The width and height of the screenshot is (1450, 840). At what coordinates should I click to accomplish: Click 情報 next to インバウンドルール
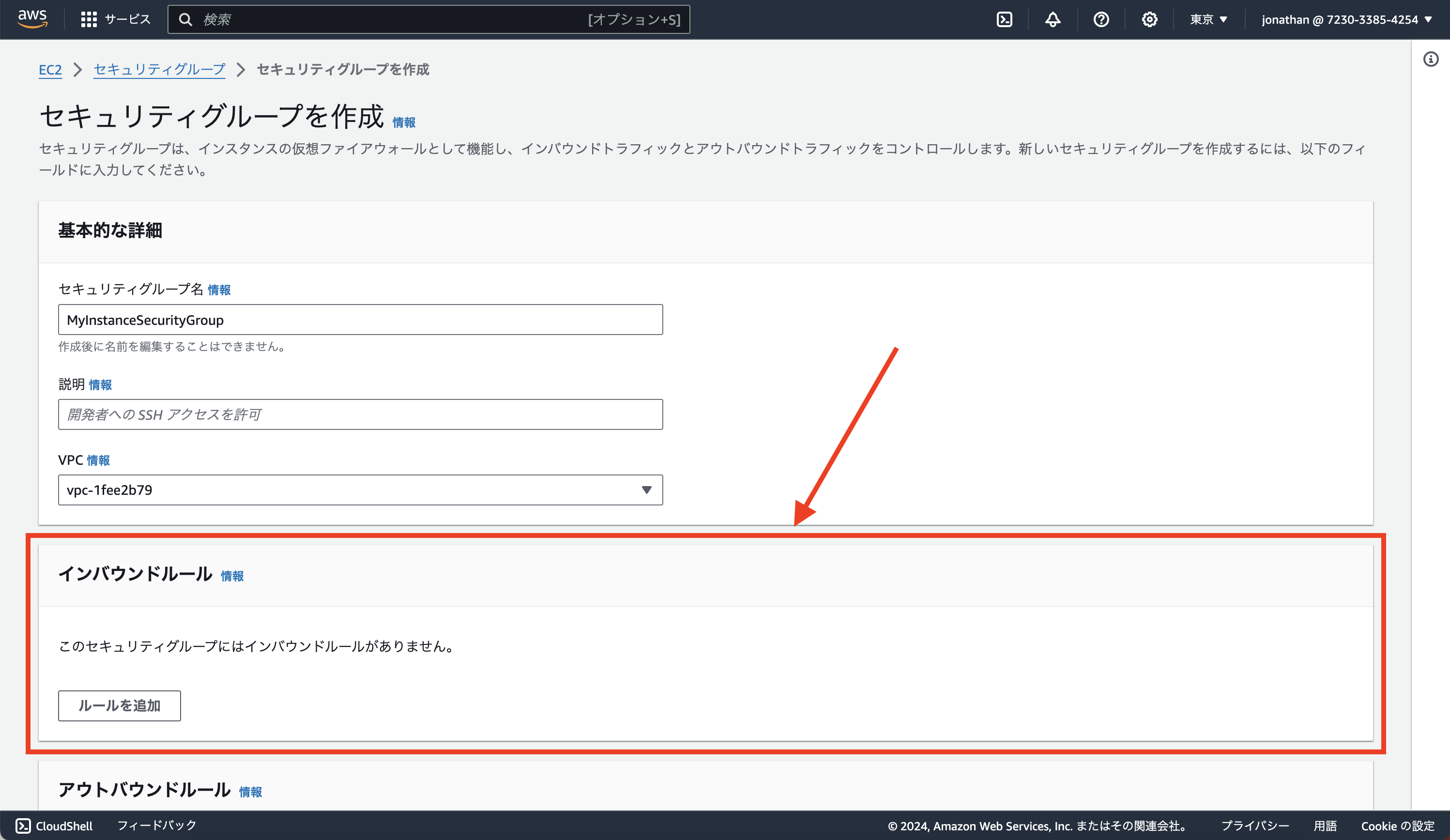click(232, 575)
